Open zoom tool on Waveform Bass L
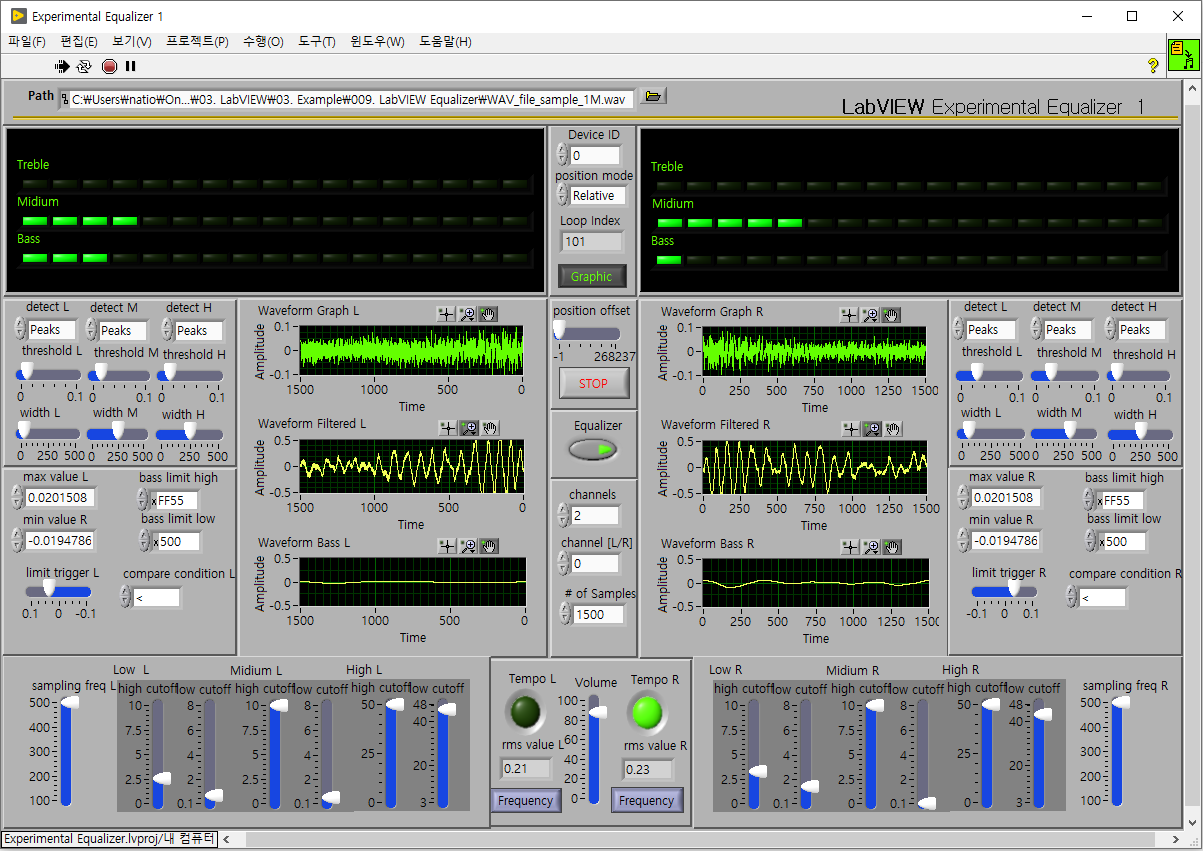The width and height of the screenshot is (1203, 851). tap(467, 545)
